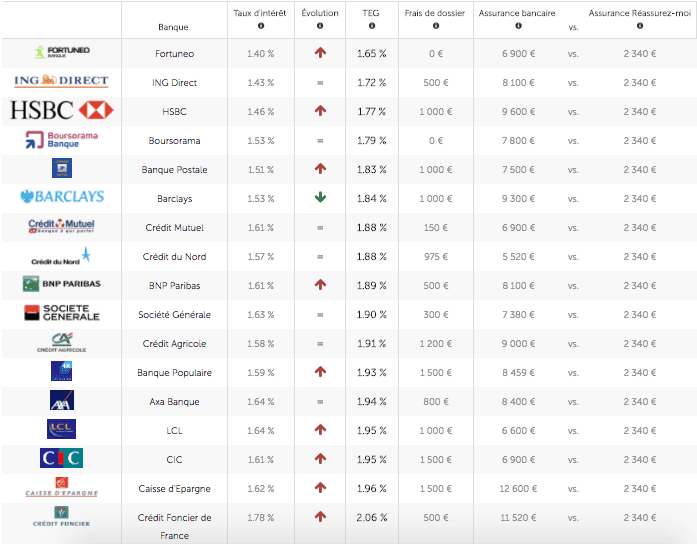The image size is (697, 544).
Task: Click the Banque column header
Action: click(x=173, y=26)
